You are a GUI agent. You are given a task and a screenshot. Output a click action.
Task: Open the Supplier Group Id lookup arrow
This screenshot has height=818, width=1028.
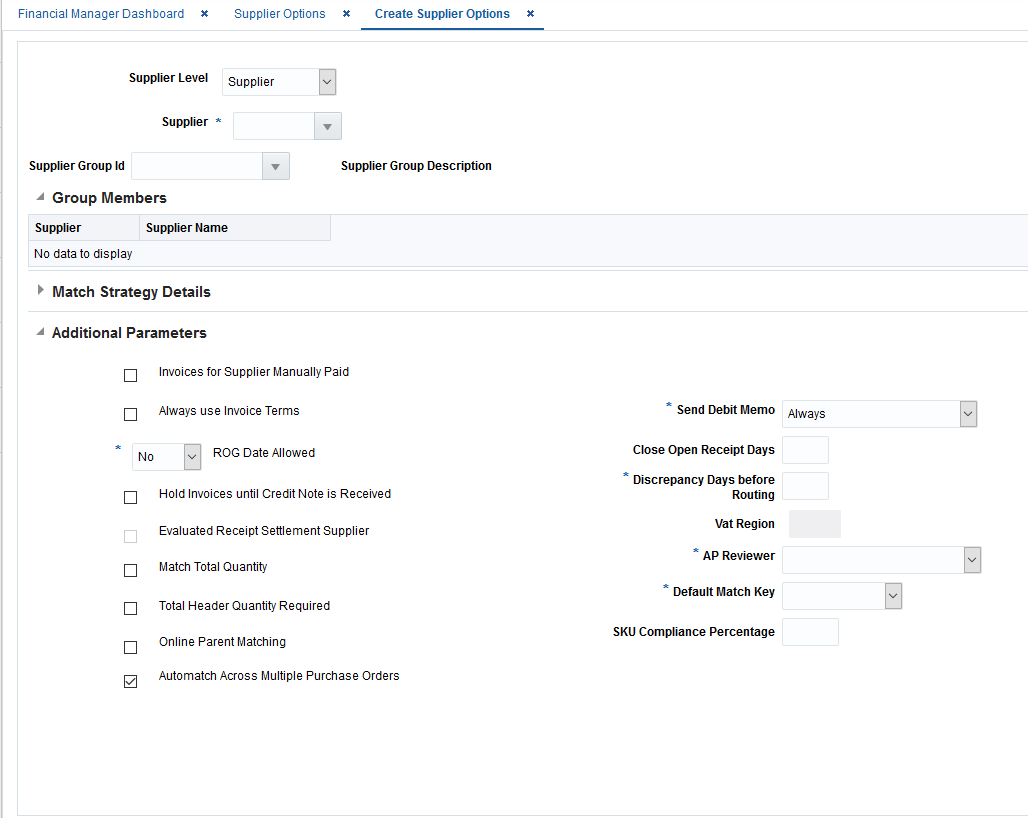pos(275,165)
